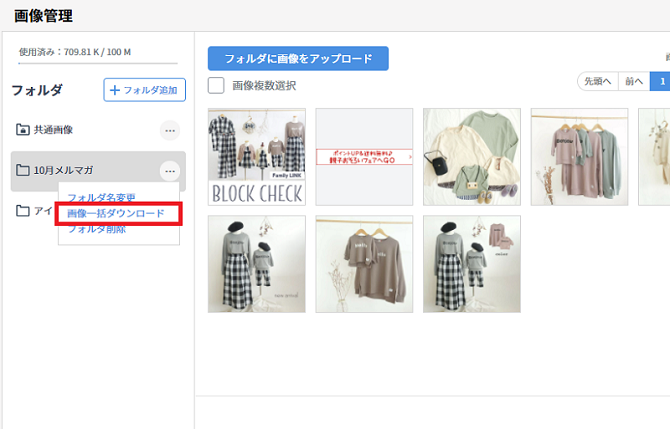
Task: Open the brown sweatshirts on hangers thumbnail
Action: point(364,264)
